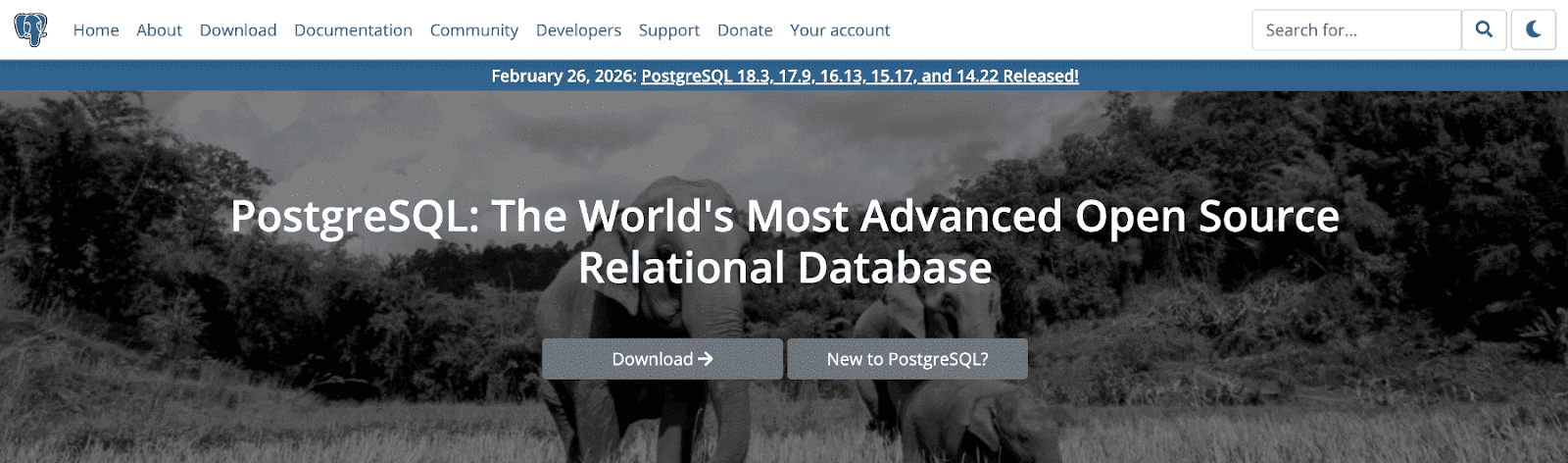The width and height of the screenshot is (1568, 463).
Task: Click the 'February 26, 2026:' banner date
Action: tap(563, 76)
